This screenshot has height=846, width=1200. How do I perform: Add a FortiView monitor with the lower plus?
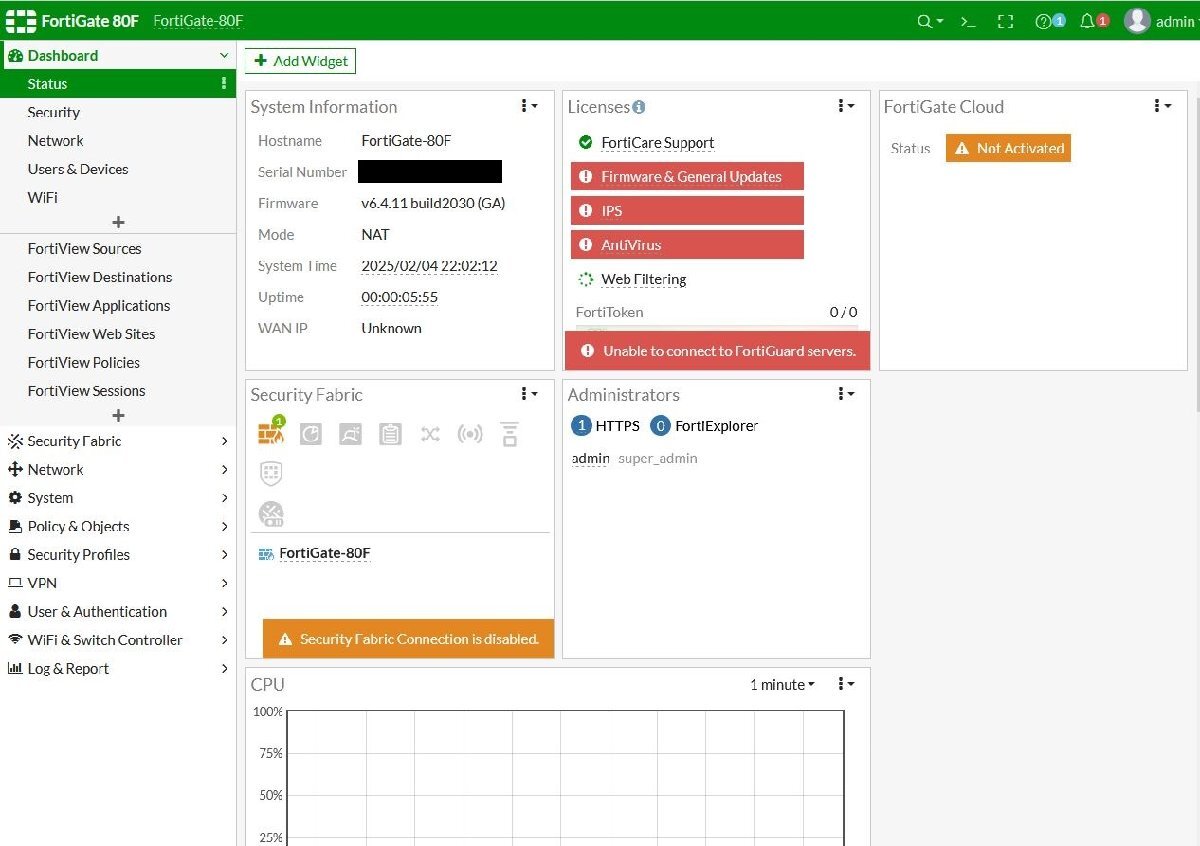pyautogui.click(x=118, y=415)
